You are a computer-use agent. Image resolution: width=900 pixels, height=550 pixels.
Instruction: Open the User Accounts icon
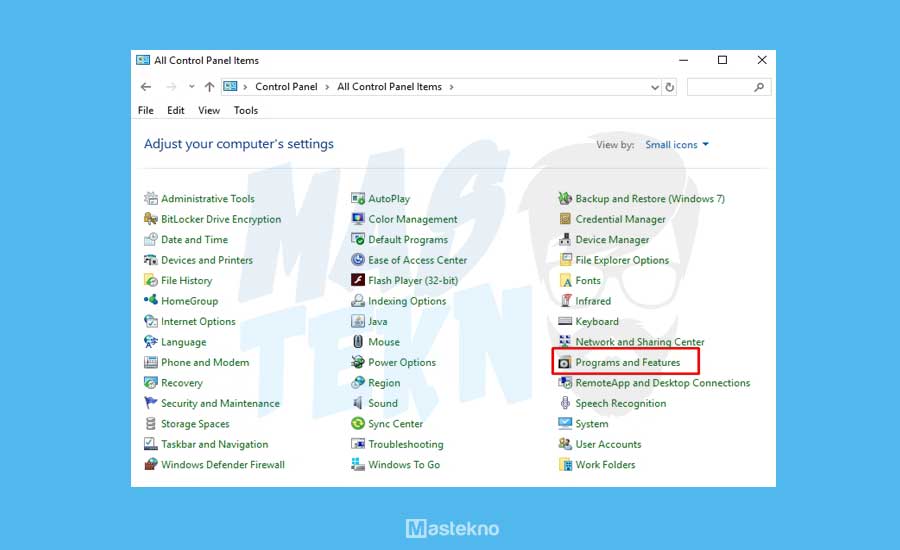565,444
